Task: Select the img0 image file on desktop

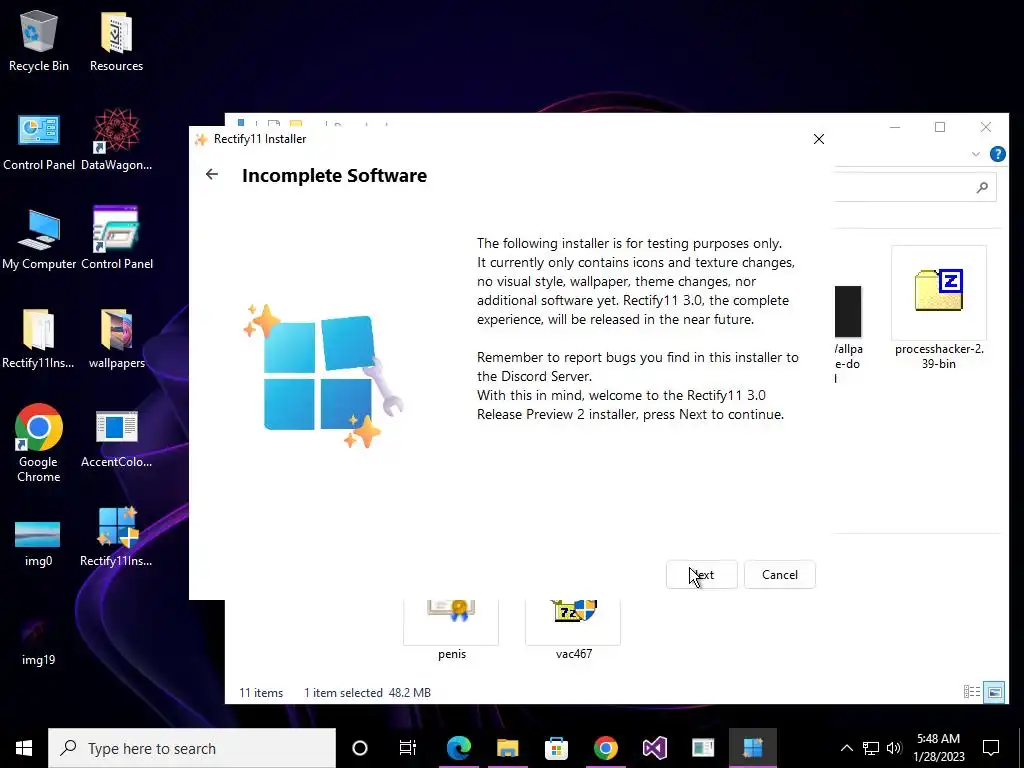Action: 38,543
